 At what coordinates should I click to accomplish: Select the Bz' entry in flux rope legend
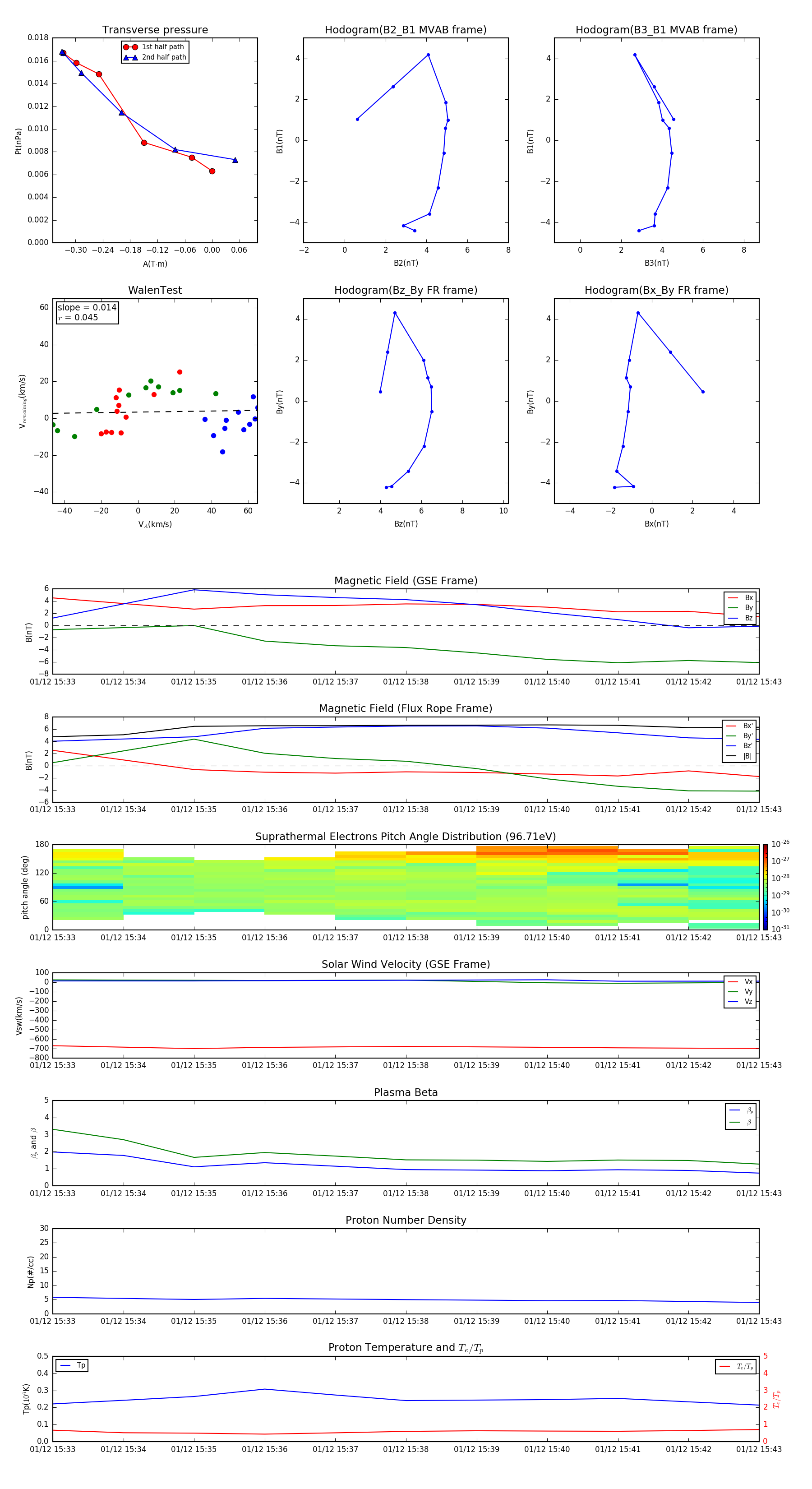tap(740, 746)
